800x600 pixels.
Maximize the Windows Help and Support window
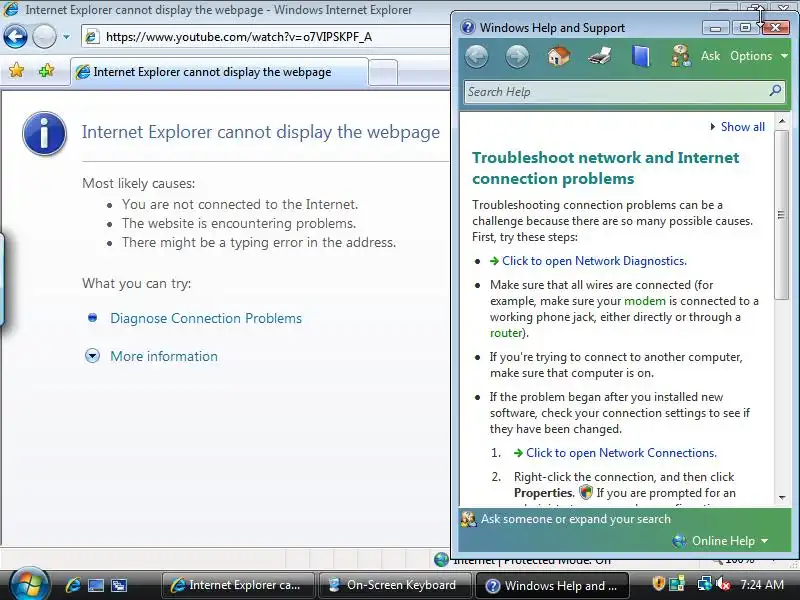pos(745,28)
